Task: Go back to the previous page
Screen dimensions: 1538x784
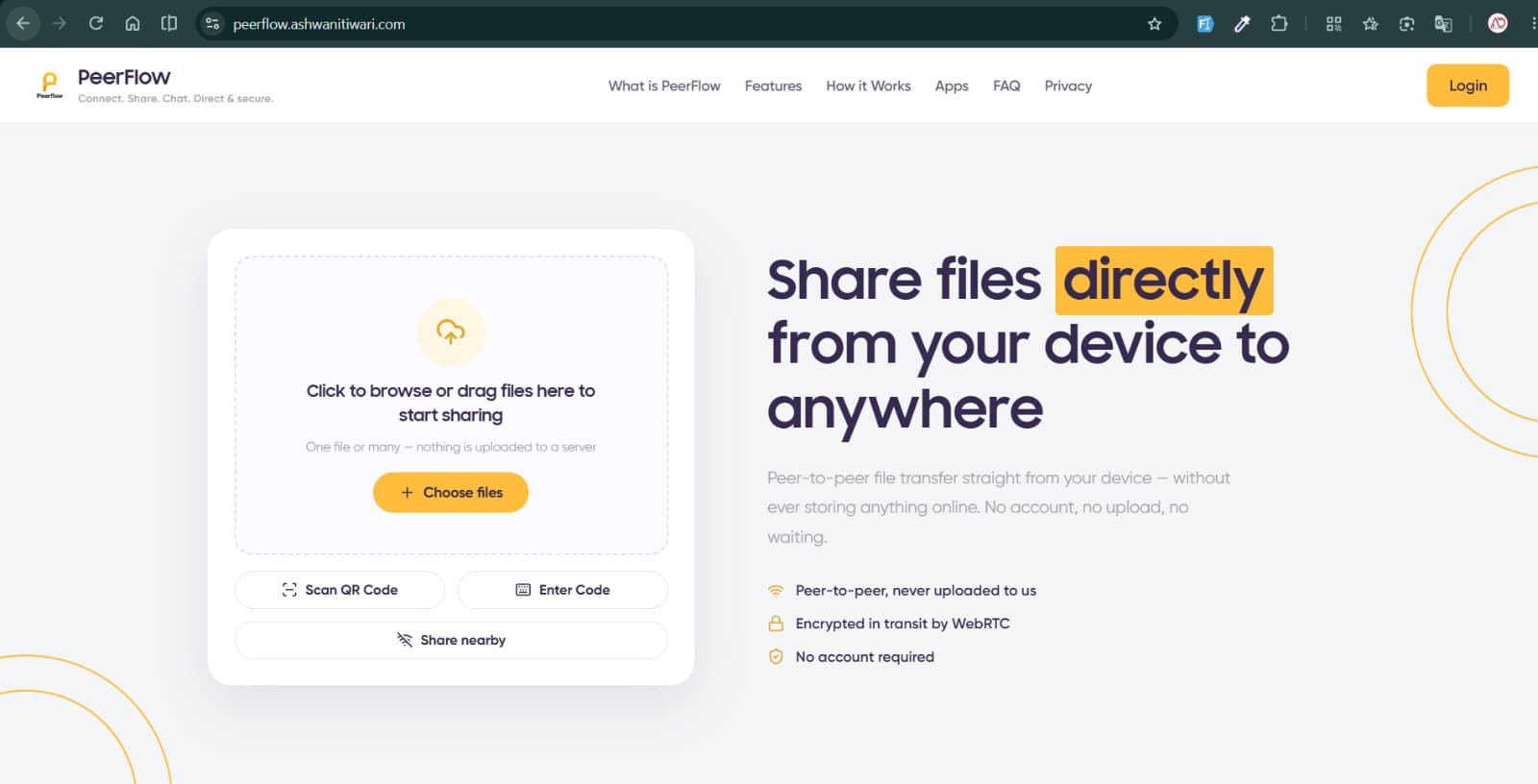Action: coord(23,23)
